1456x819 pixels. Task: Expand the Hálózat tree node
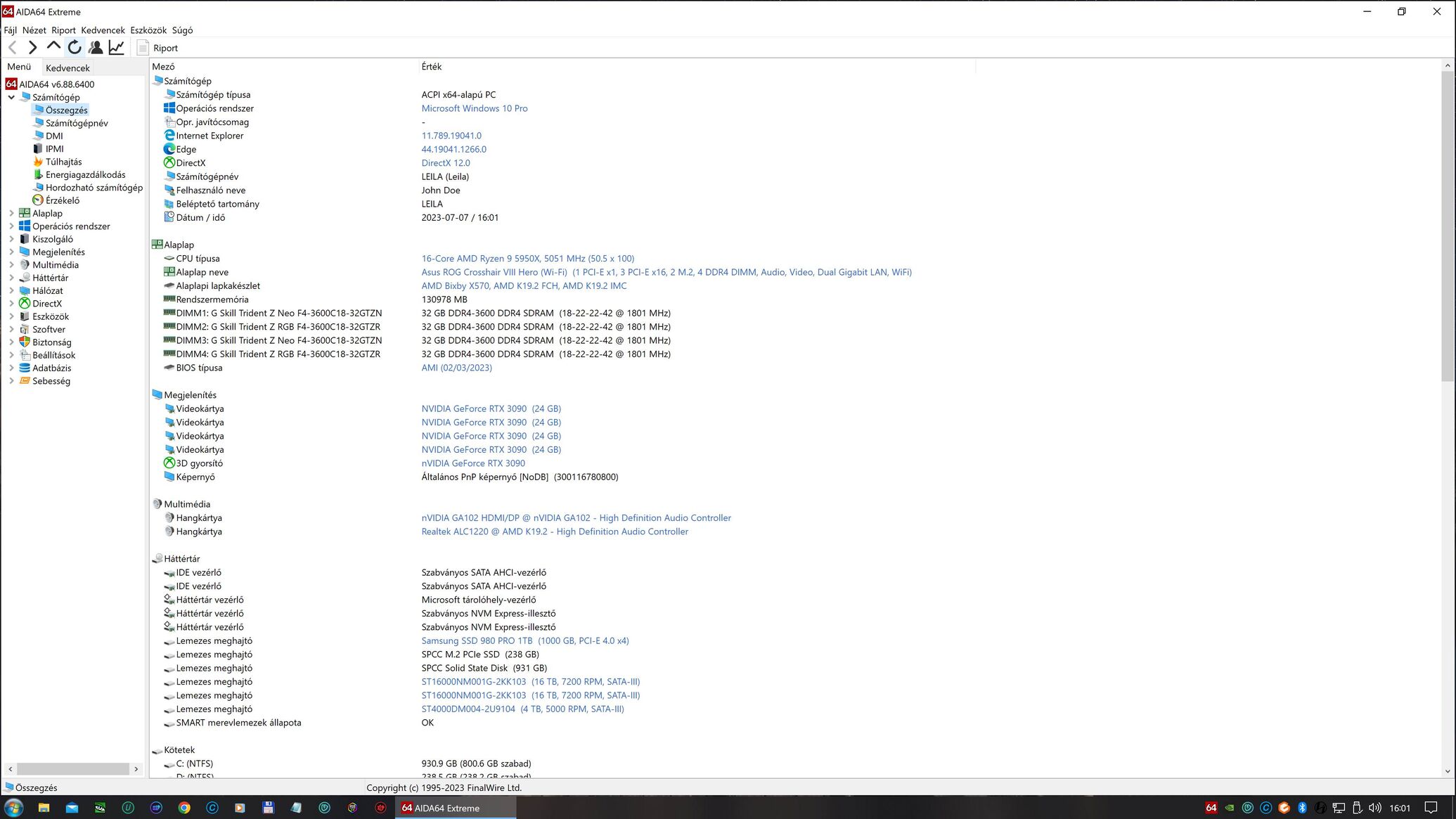[11, 290]
